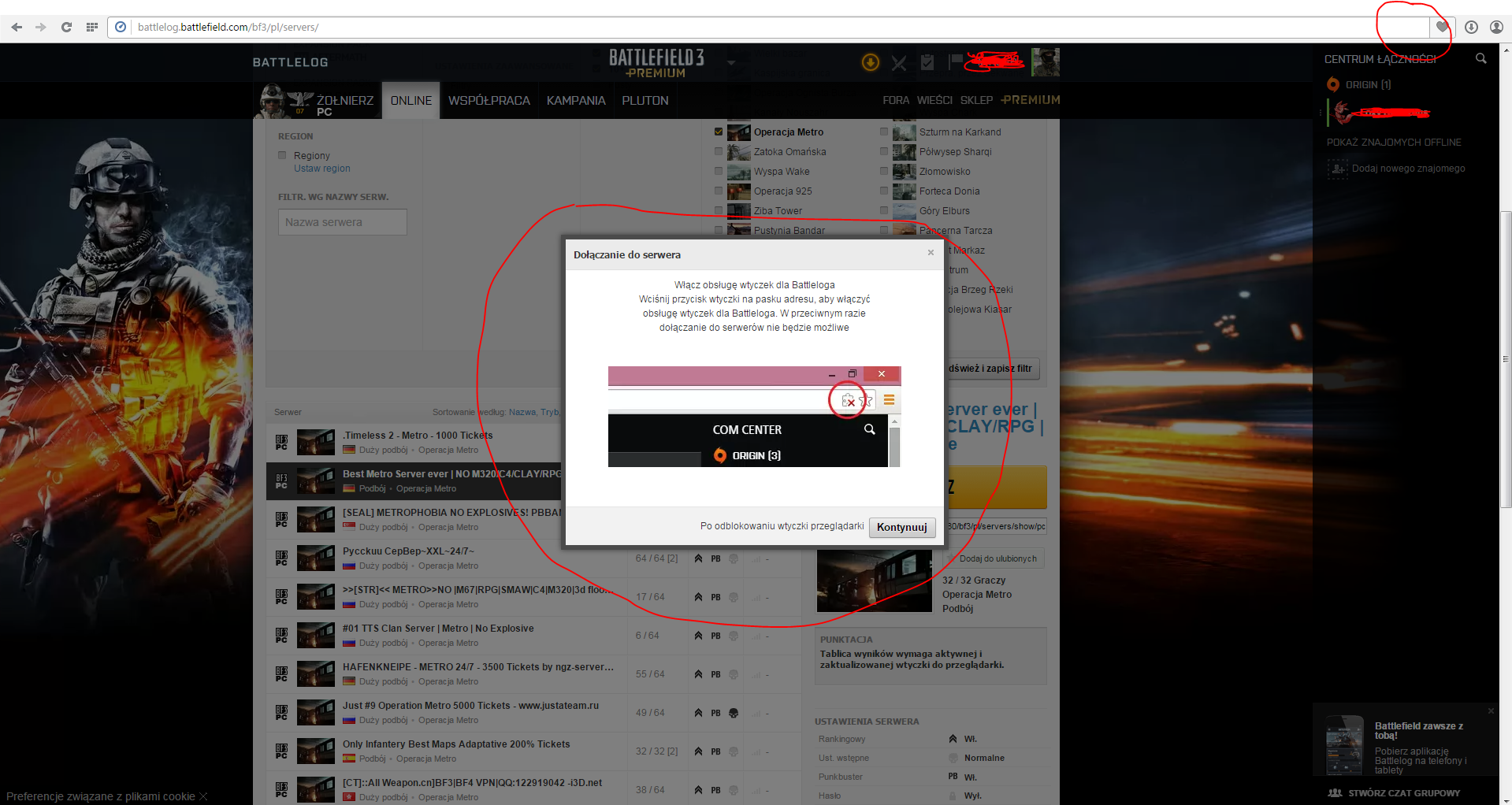Open the FORA menu link

pos(896,100)
